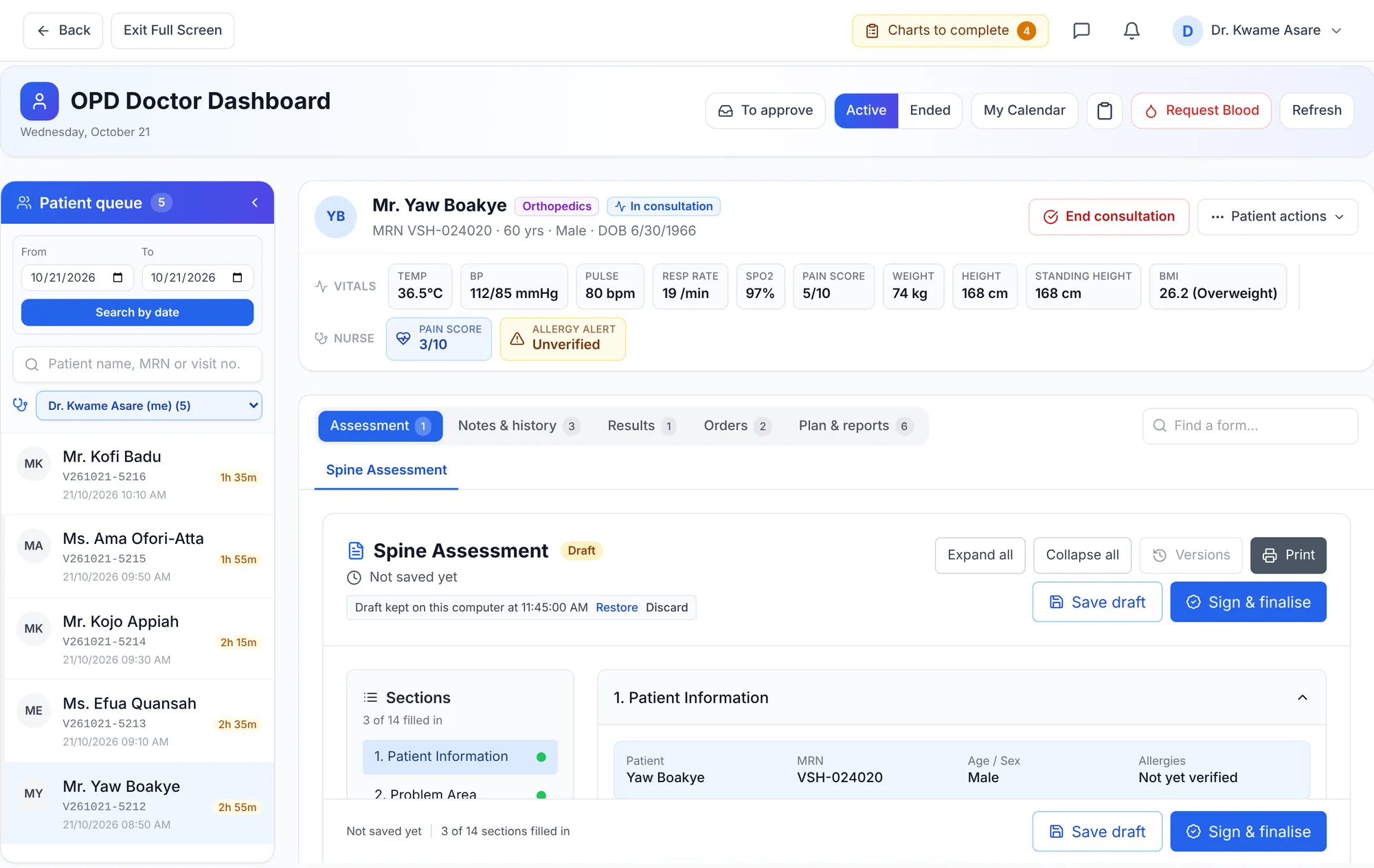This screenshot has width=1374, height=868.
Task: Go Back to previous page
Action: [63, 31]
